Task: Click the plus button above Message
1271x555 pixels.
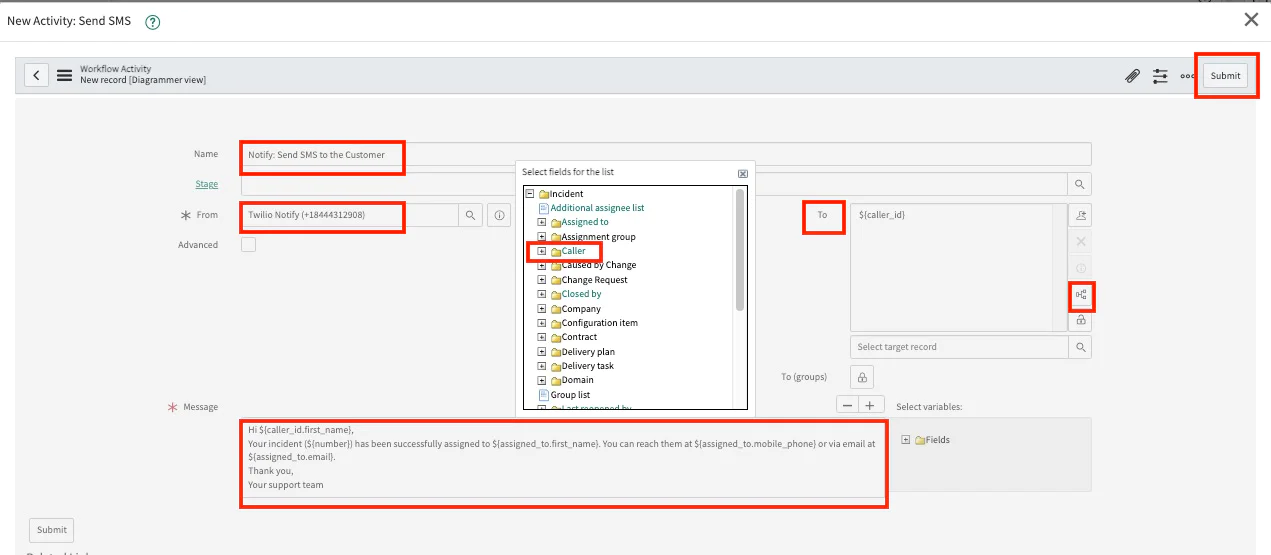Action: click(x=869, y=405)
